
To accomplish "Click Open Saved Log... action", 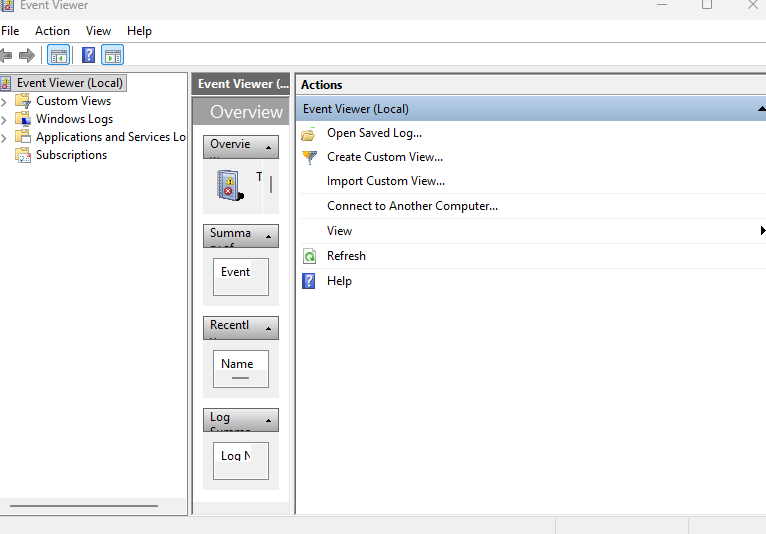I will click(x=374, y=133).
